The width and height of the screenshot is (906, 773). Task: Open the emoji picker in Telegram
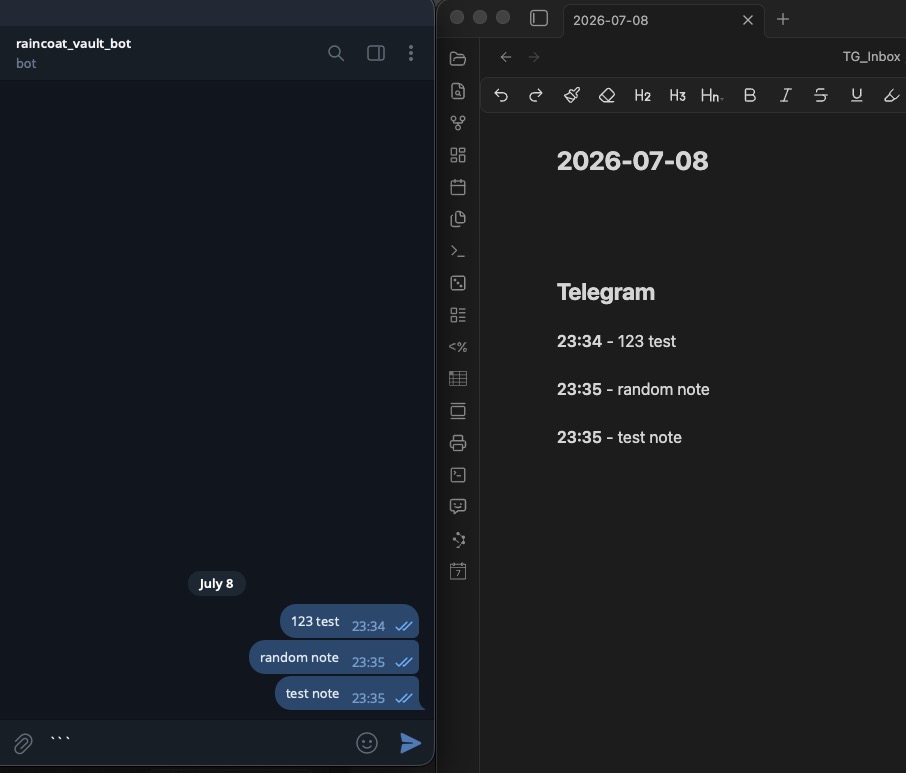coord(367,743)
